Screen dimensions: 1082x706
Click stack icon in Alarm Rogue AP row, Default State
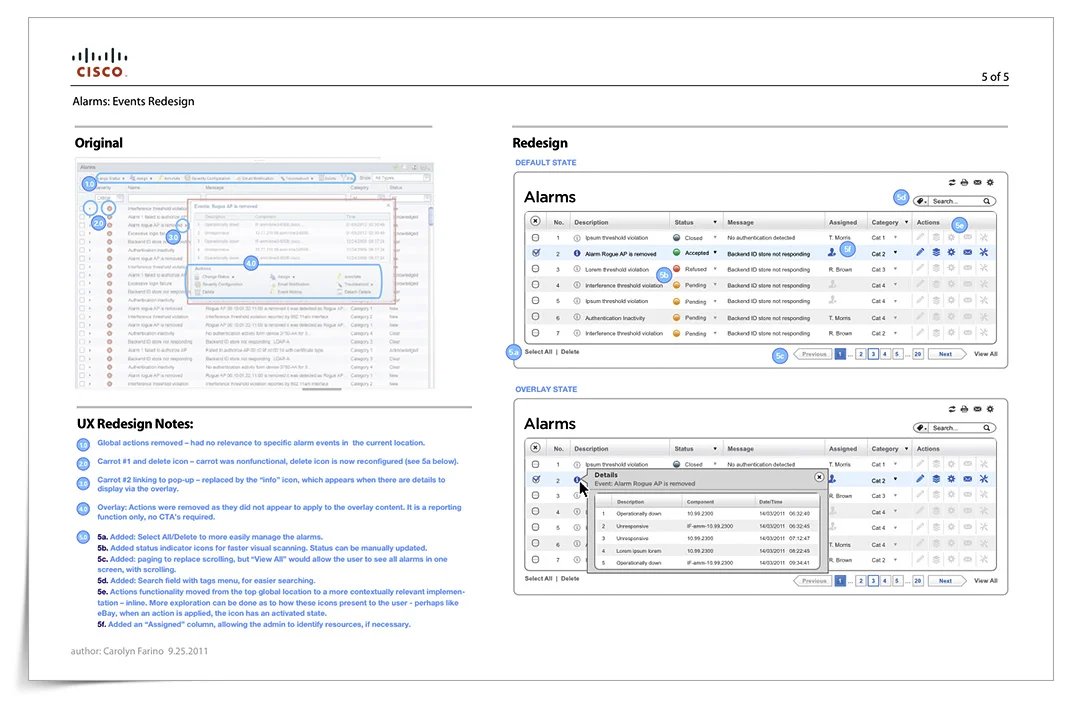pyautogui.click(x=936, y=253)
